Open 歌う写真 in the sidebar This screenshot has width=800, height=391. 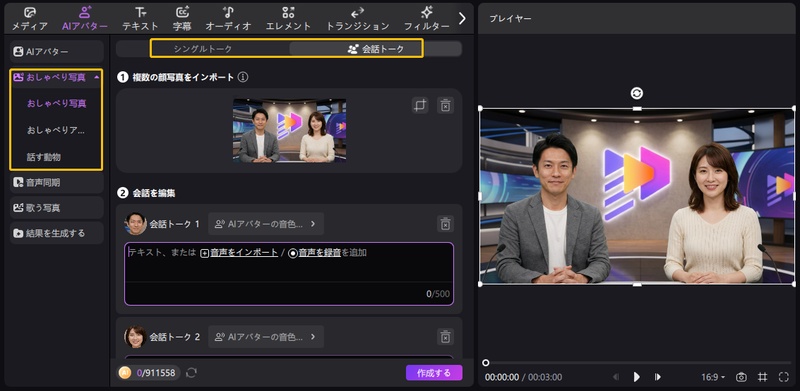(x=57, y=208)
